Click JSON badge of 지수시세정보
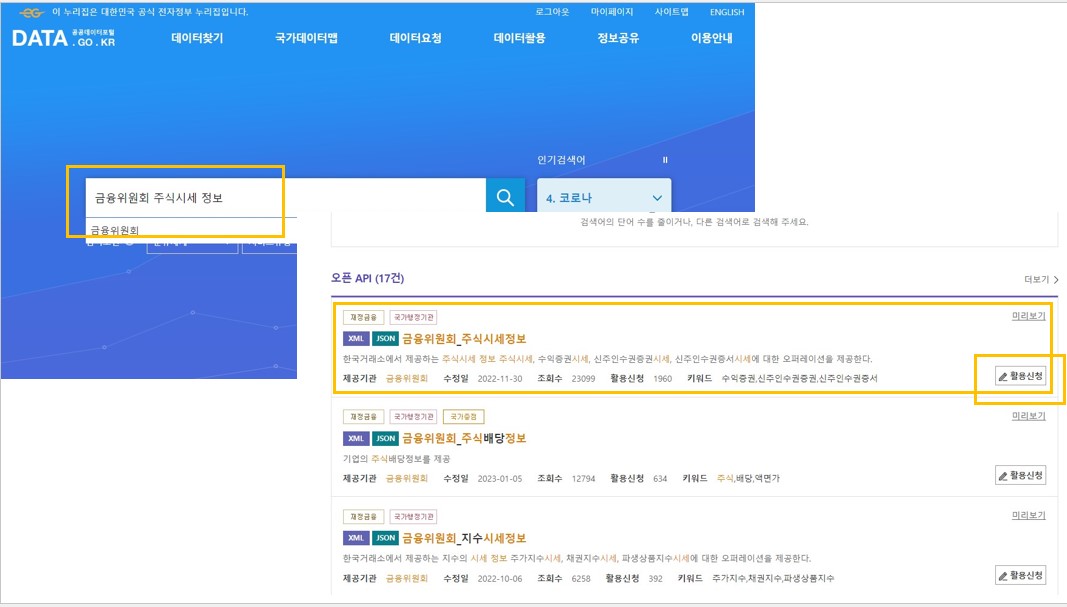 click(386, 538)
